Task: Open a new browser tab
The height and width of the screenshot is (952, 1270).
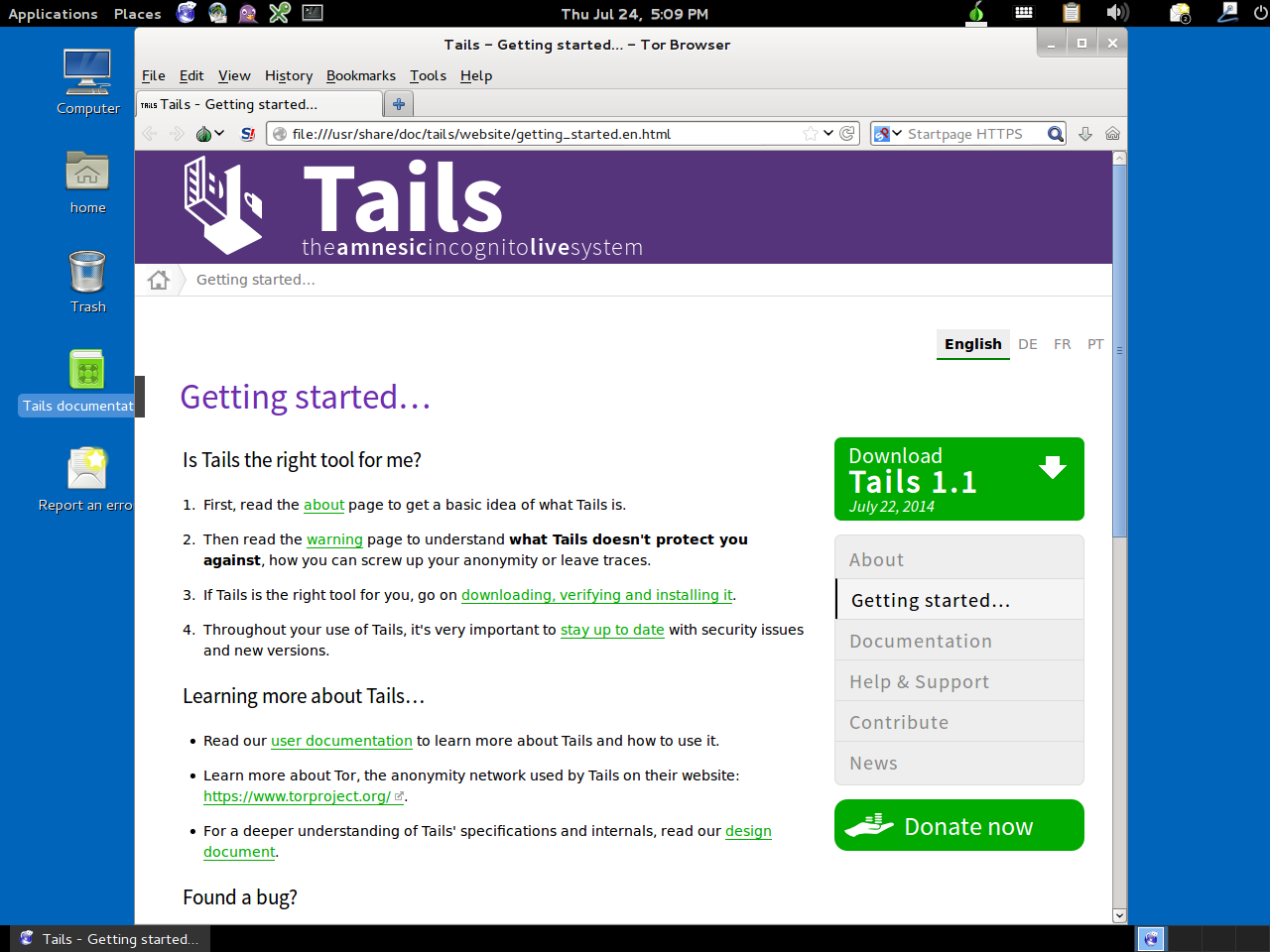Action: click(399, 104)
